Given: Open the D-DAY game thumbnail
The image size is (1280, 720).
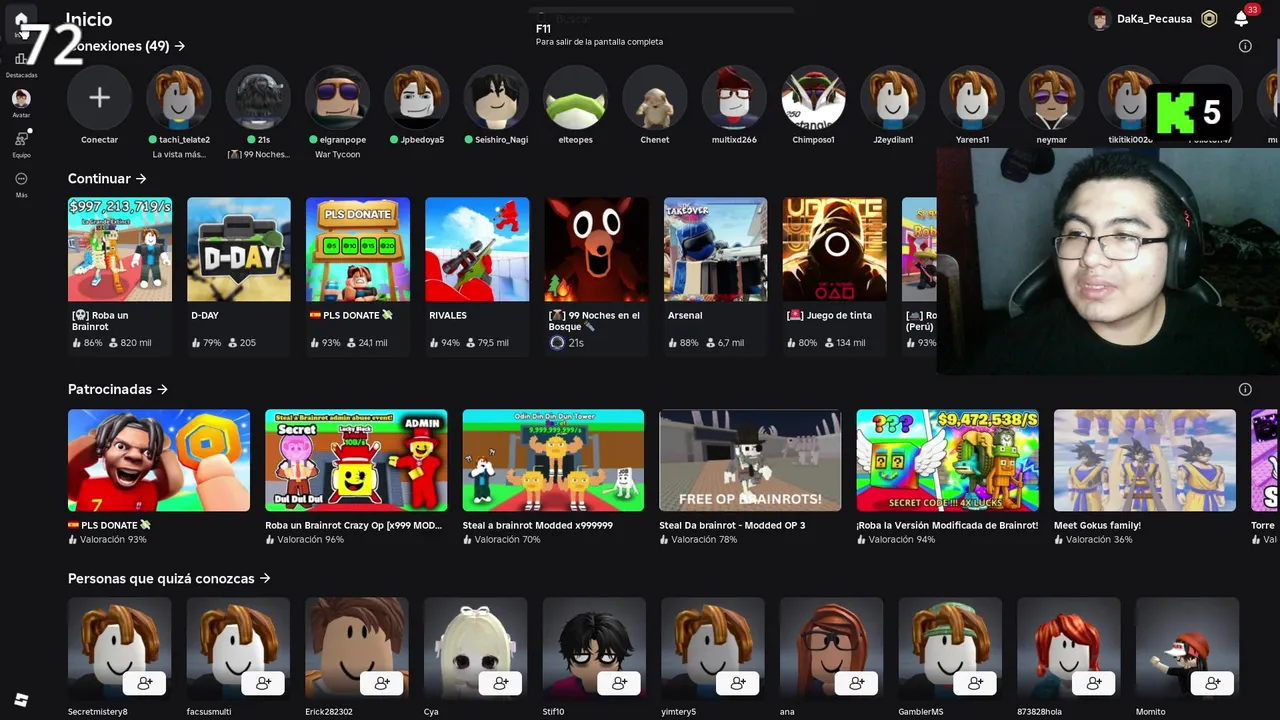Looking at the screenshot, I should [239, 249].
